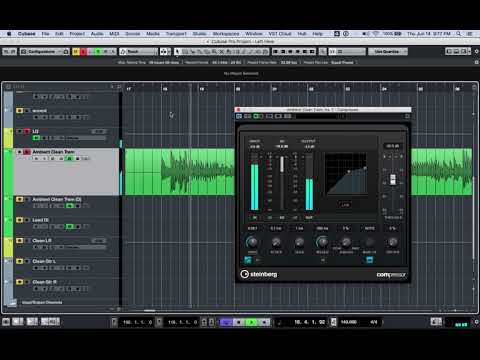Open Spotlight search in the menu bar
The width and height of the screenshot is (480, 360).
click(459, 34)
